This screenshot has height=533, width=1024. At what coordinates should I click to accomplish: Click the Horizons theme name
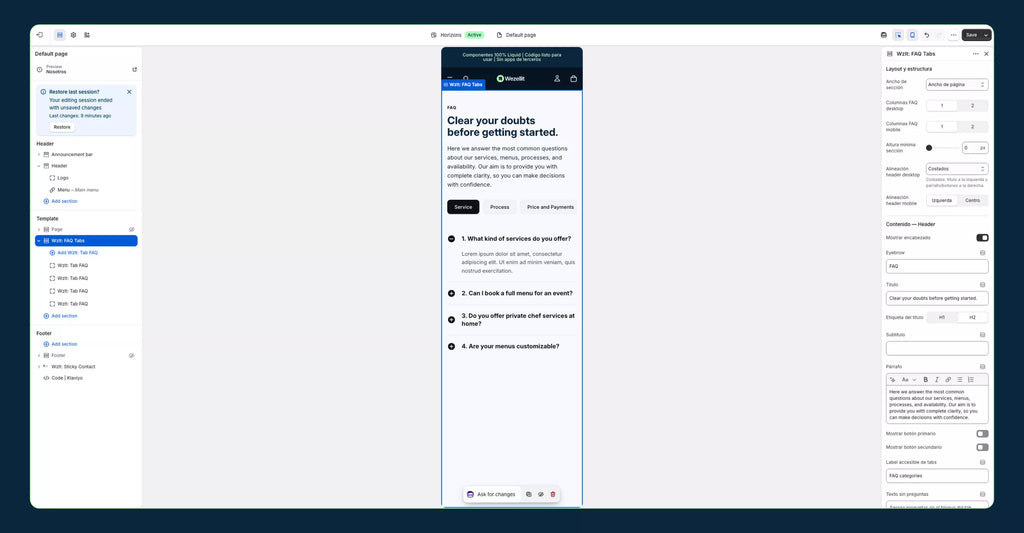451,35
